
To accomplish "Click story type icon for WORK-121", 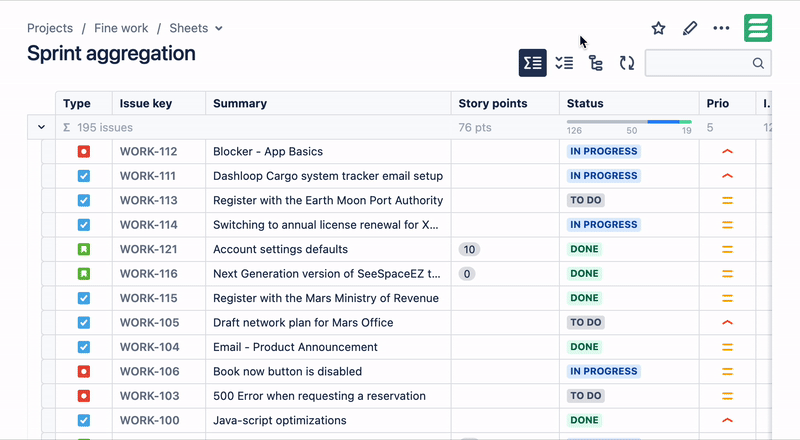I will (84, 250).
